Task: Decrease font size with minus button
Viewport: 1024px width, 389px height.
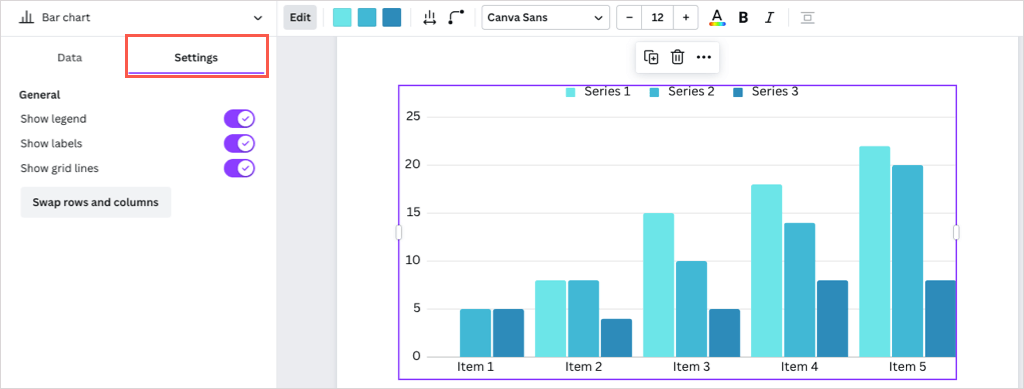Action: click(x=629, y=18)
